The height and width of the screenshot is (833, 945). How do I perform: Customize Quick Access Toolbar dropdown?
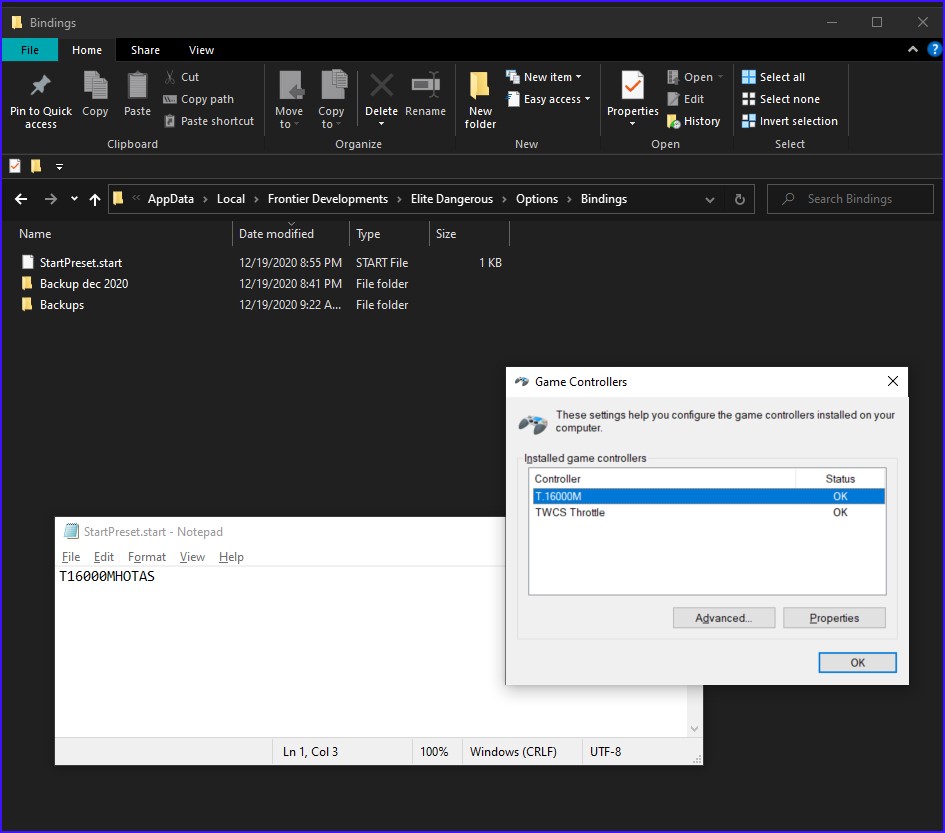coord(59,166)
